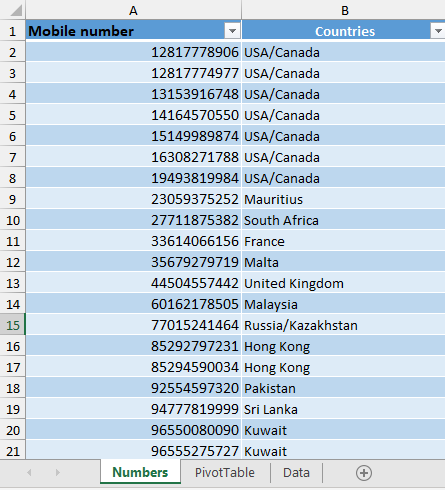Select cell with number 85292797231
The height and width of the screenshot is (490, 445).
coord(133,346)
